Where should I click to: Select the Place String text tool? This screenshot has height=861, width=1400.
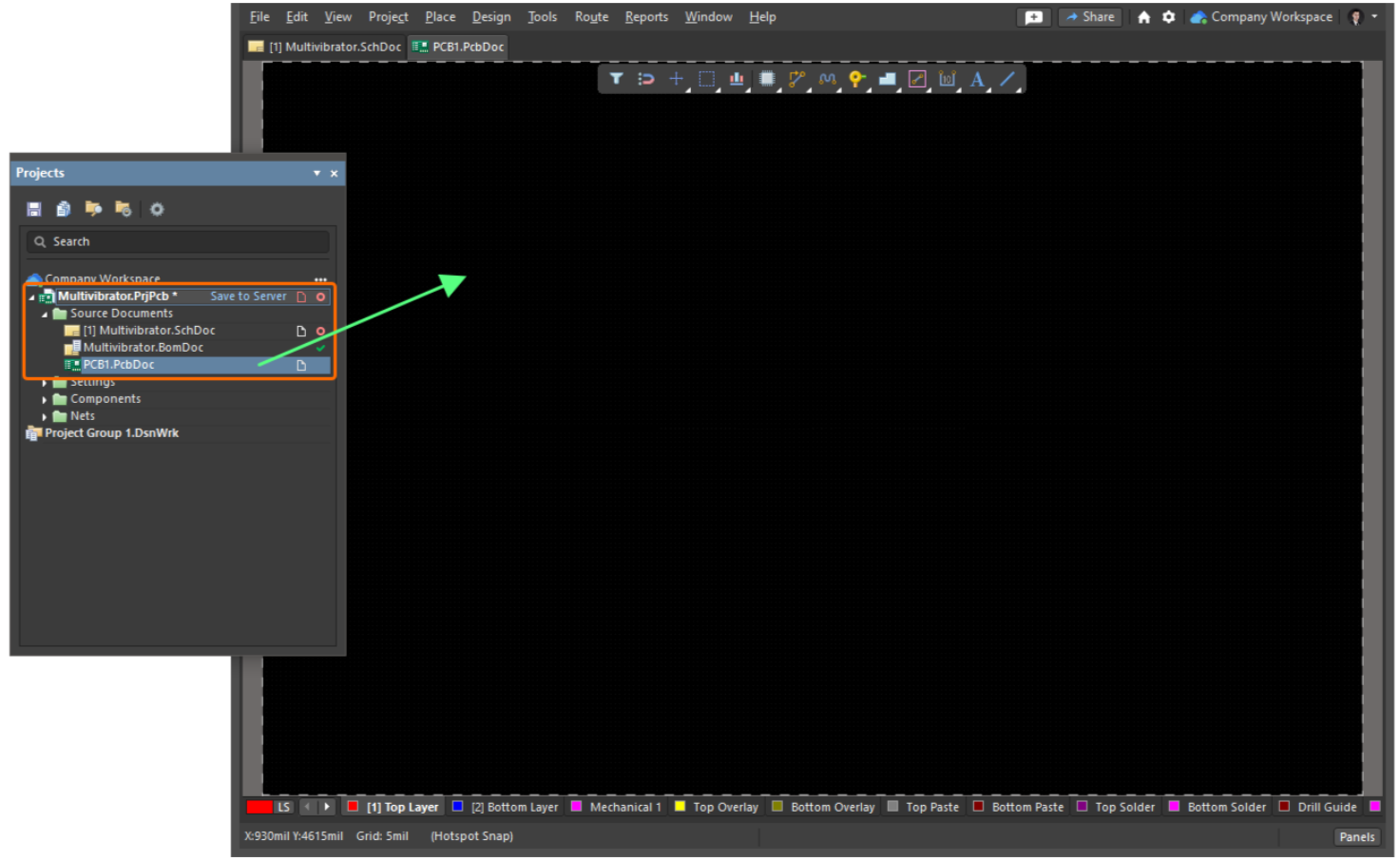(977, 79)
